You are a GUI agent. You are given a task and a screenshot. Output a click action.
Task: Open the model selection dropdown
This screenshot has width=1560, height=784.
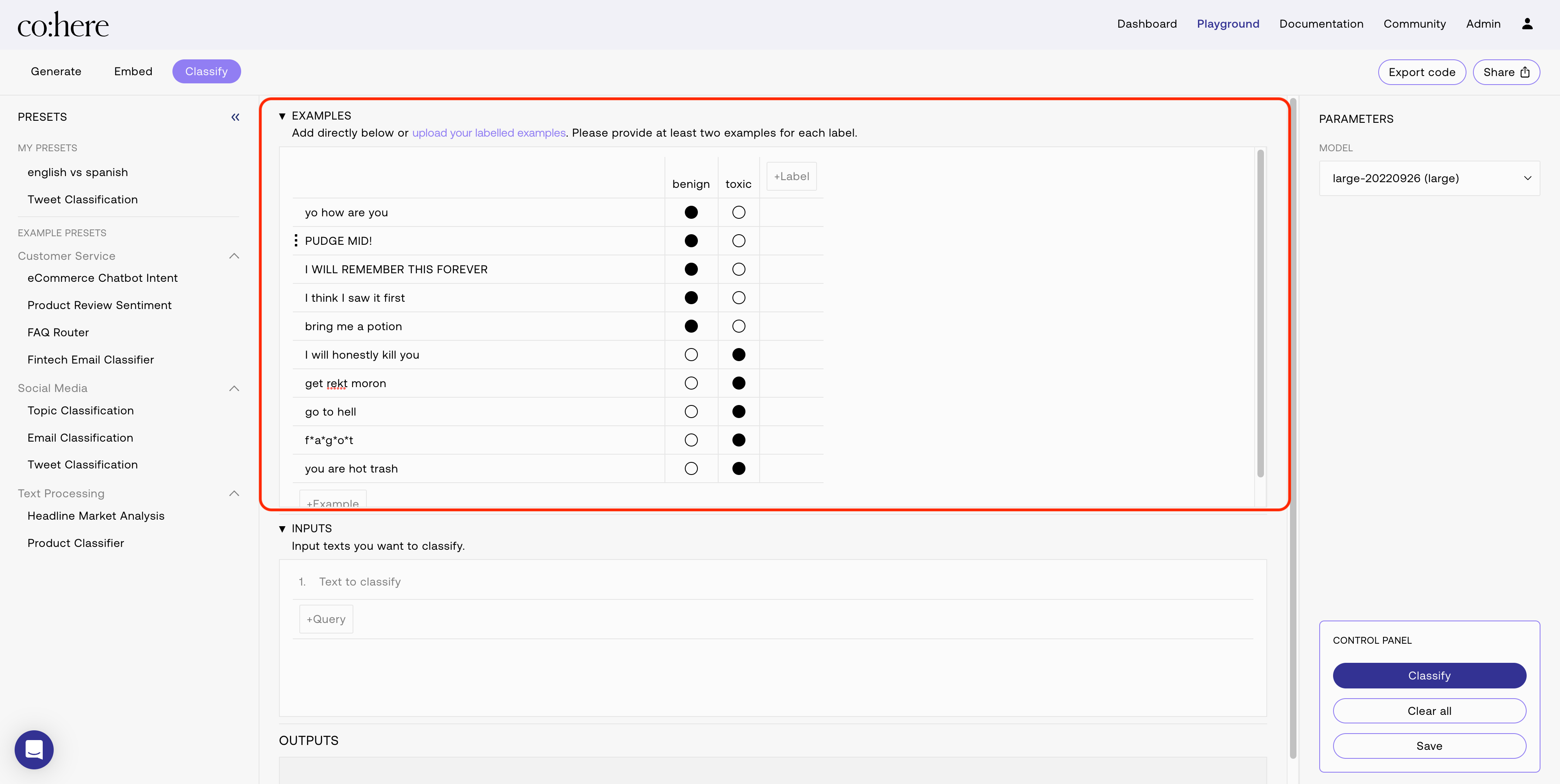[1429, 178]
